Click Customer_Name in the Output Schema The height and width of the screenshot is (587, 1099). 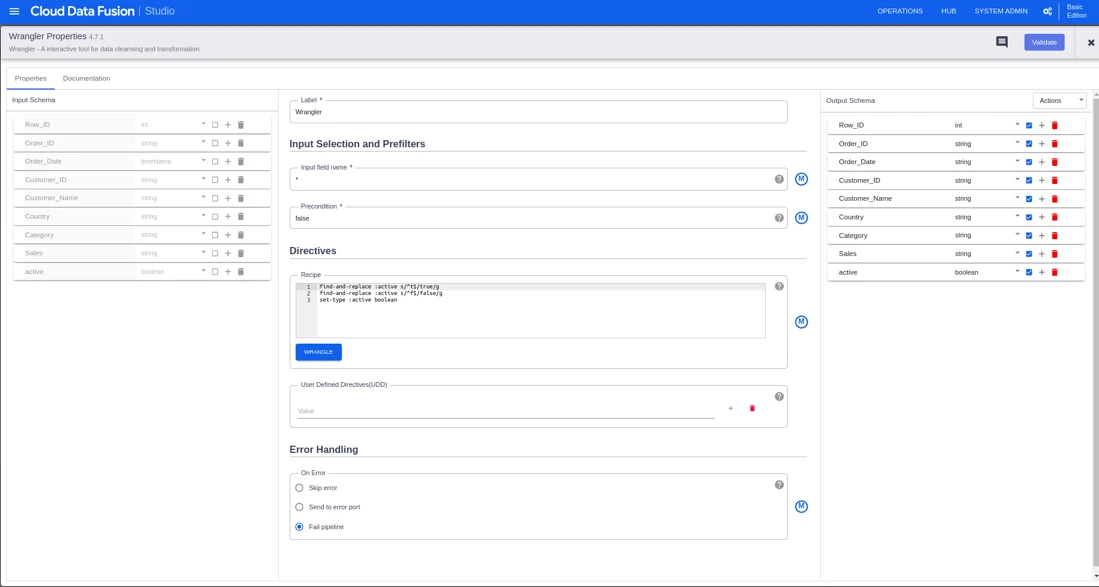pyautogui.click(x=865, y=199)
